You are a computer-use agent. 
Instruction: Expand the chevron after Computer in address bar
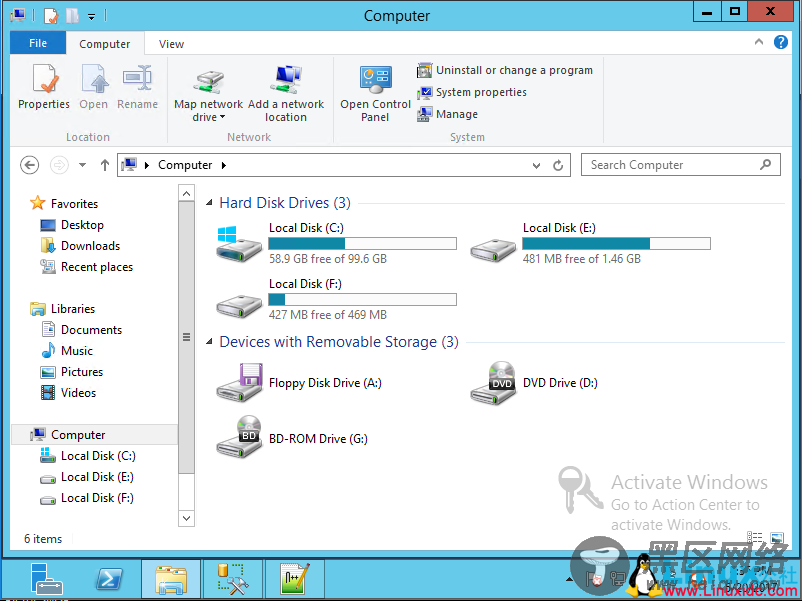click(x=224, y=165)
